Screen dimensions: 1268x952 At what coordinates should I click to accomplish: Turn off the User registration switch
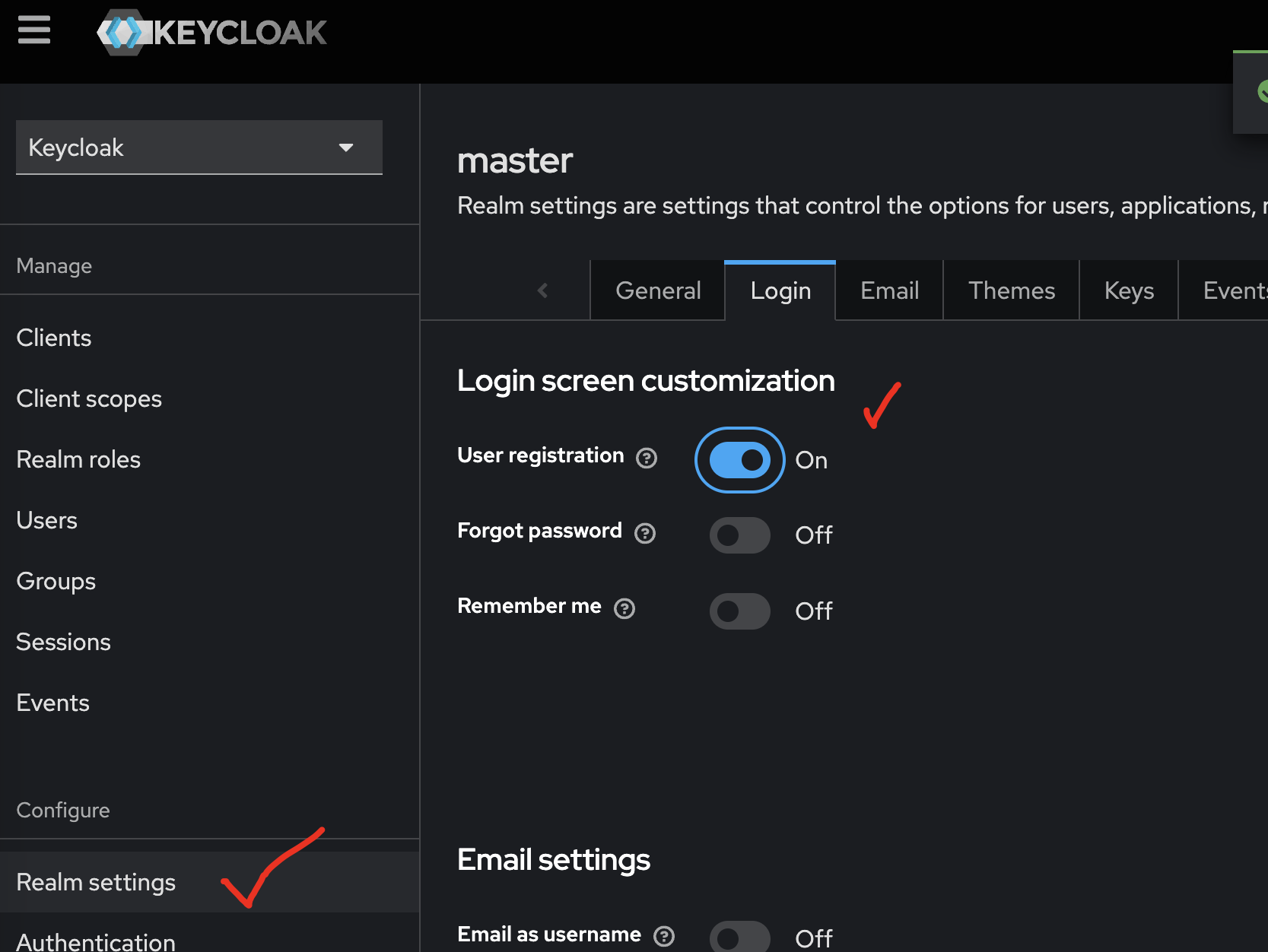(x=740, y=460)
